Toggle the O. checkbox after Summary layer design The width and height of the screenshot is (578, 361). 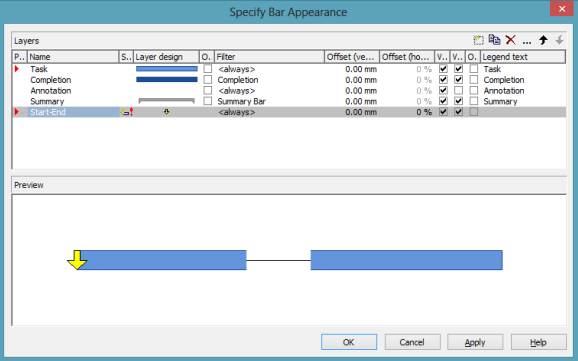[208, 101]
